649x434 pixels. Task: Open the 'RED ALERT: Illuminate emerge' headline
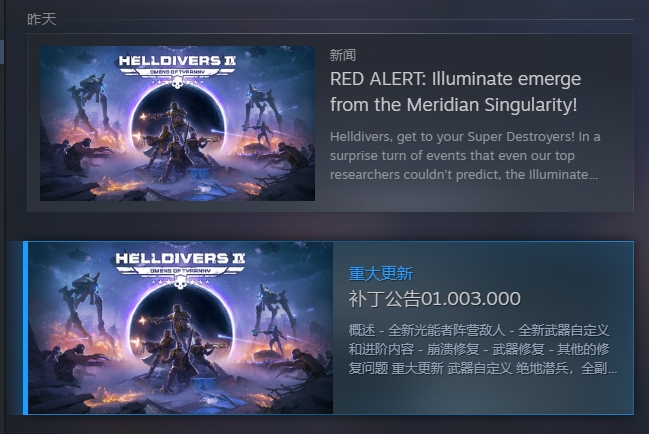click(455, 91)
